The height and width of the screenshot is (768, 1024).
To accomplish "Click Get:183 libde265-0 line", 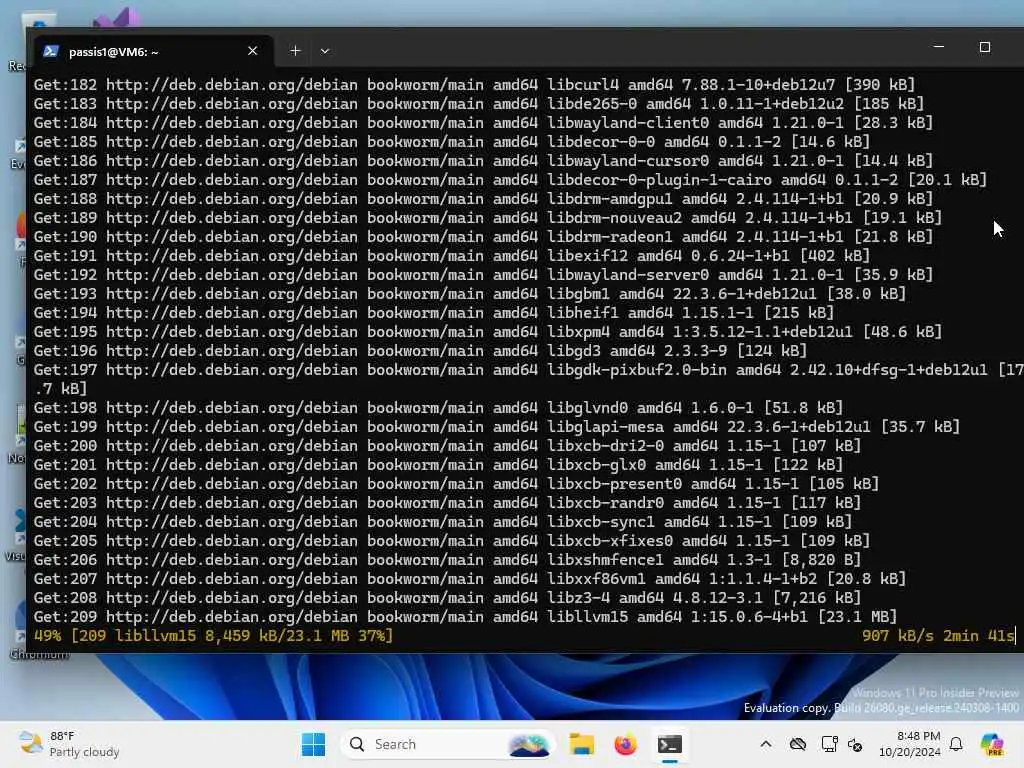I will point(479,104).
